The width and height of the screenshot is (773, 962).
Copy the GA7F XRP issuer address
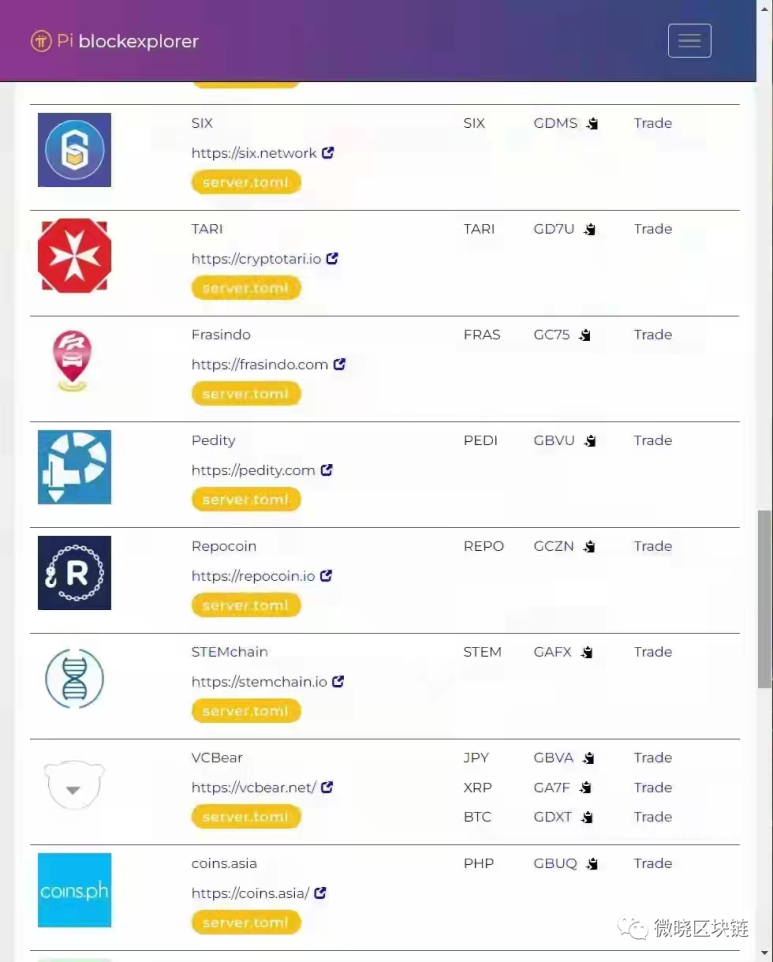point(585,787)
